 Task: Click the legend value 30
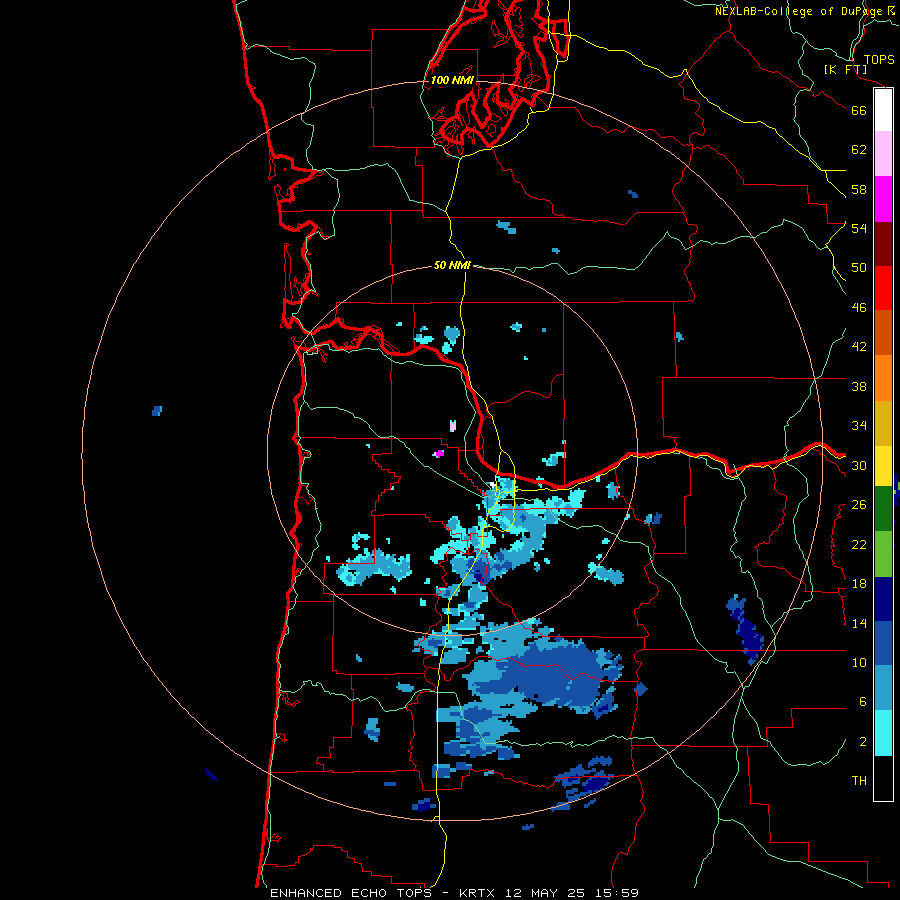tap(859, 465)
